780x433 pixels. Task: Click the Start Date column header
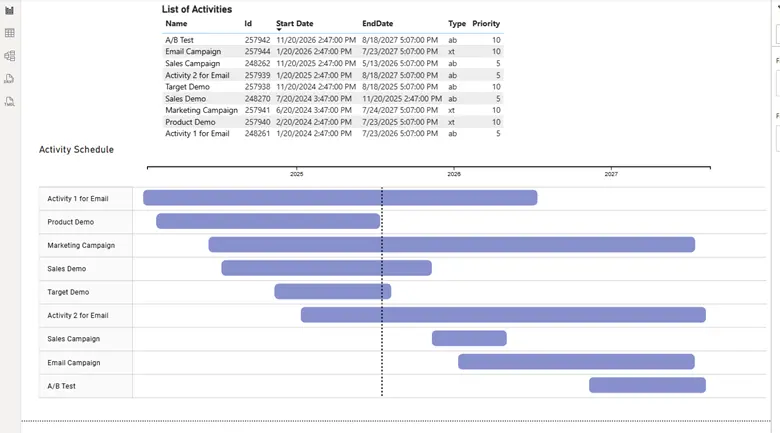coord(294,23)
